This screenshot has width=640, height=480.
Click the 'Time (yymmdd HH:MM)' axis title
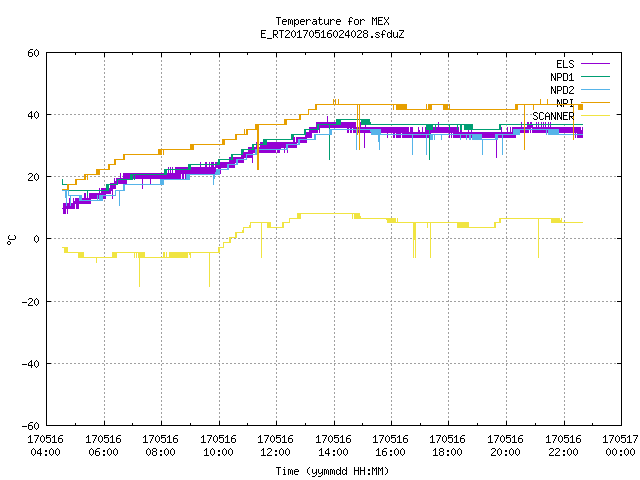pyautogui.click(x=332, y=471)
